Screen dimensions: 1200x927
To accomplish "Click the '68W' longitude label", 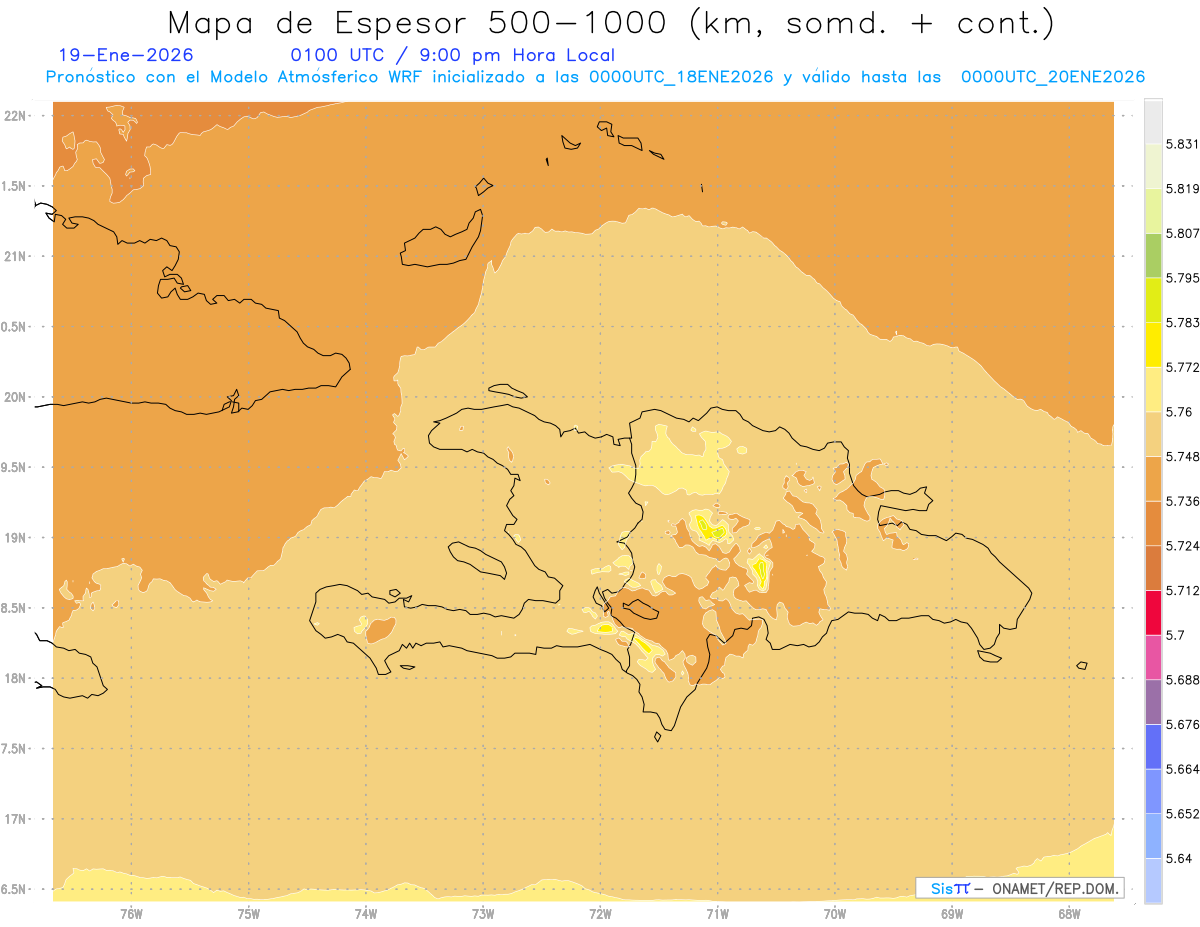I will click(x=1069, y=913).
